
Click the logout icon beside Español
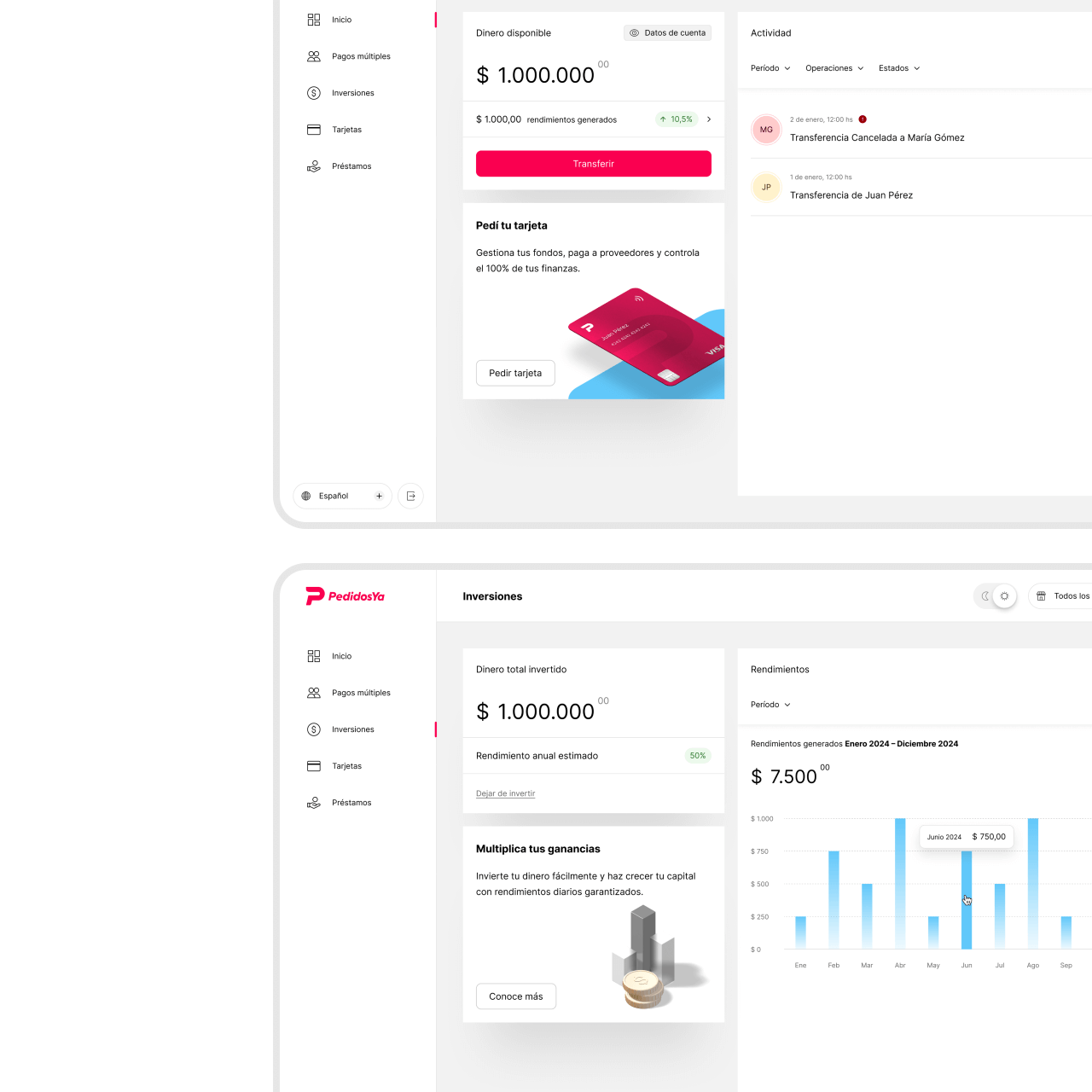tap(410, 496)
